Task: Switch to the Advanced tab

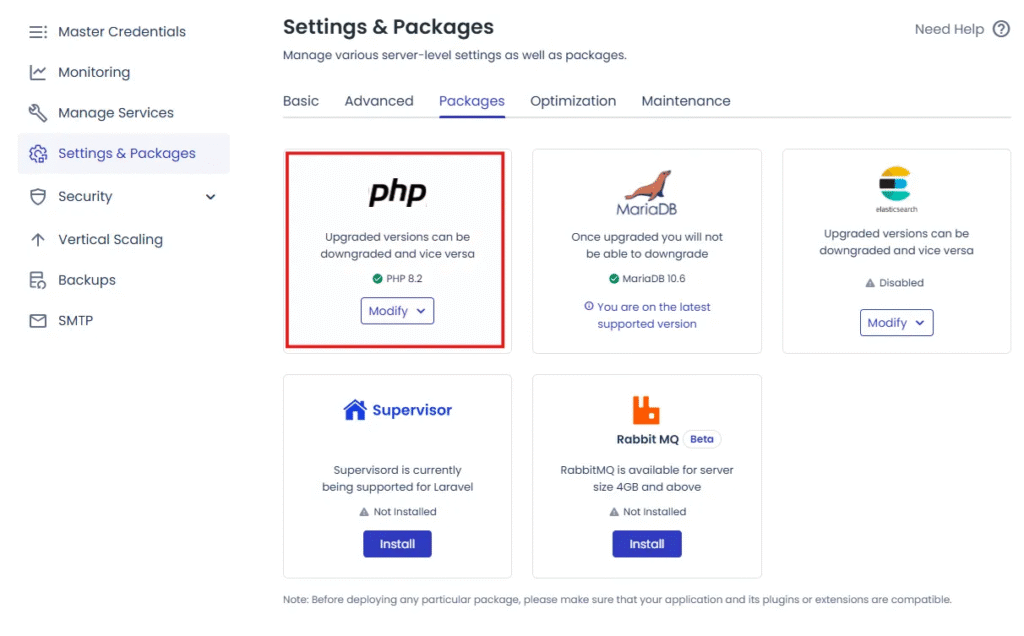Action: click(x=379, y=101)
